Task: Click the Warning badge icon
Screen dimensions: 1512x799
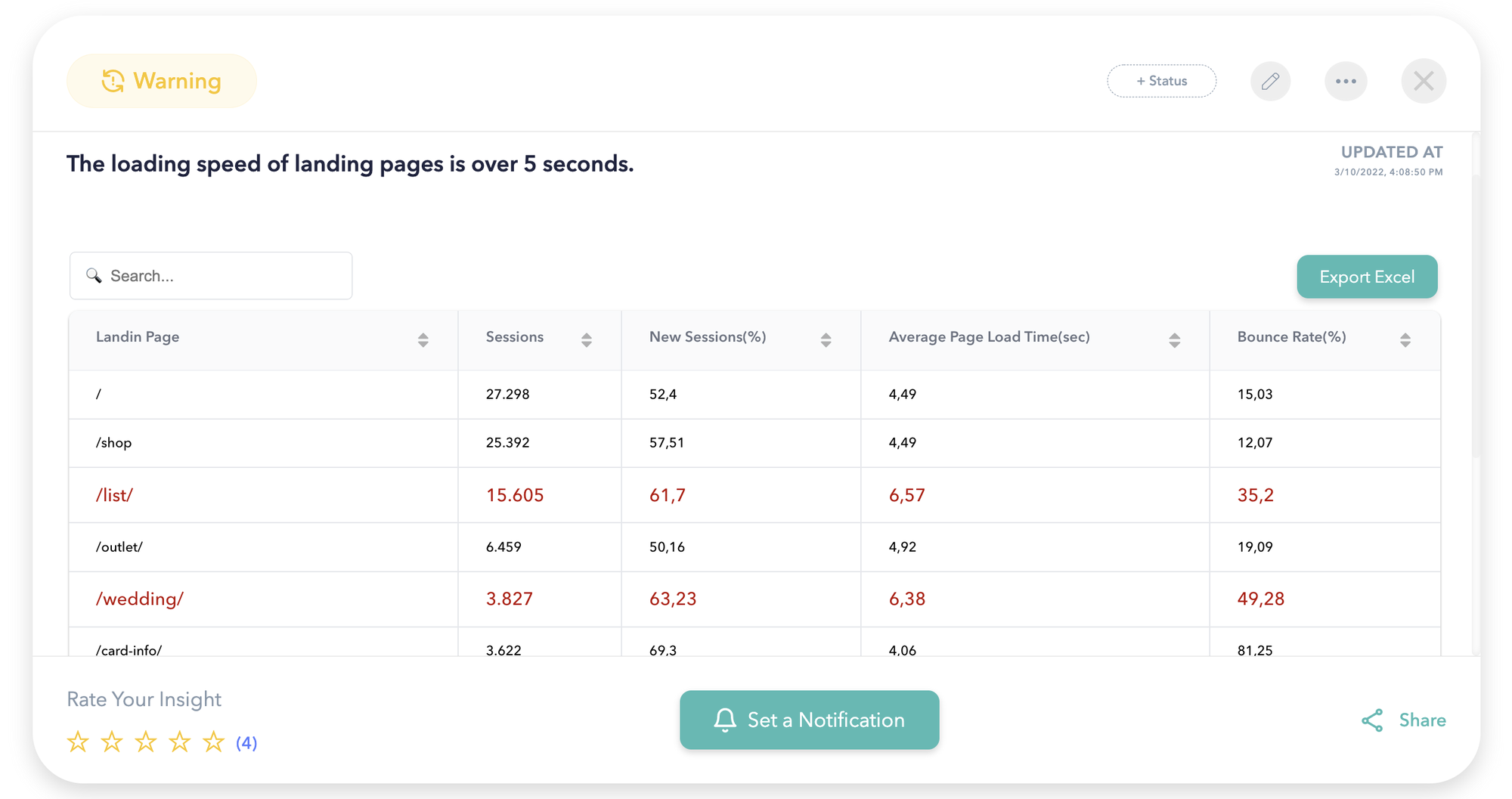Action: click(x=113, y=81)
